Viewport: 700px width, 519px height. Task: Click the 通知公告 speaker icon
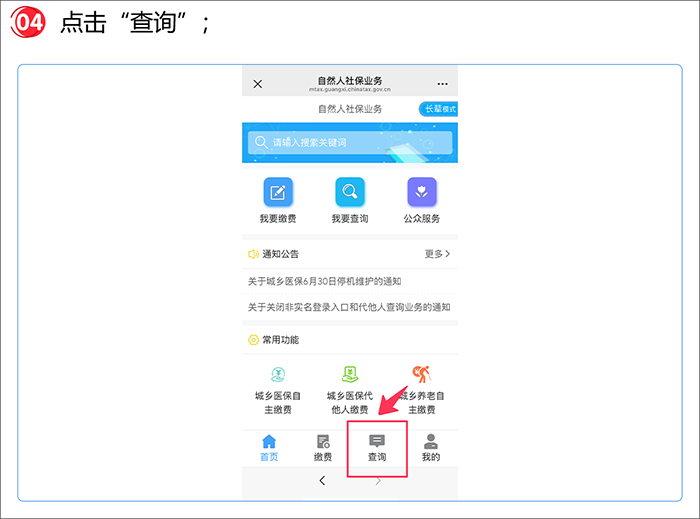click(x=253, y=254)
